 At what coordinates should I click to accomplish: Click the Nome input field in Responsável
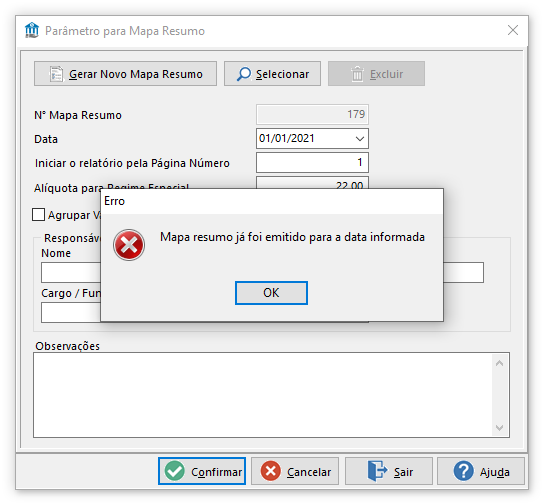[x=71, y=272]
